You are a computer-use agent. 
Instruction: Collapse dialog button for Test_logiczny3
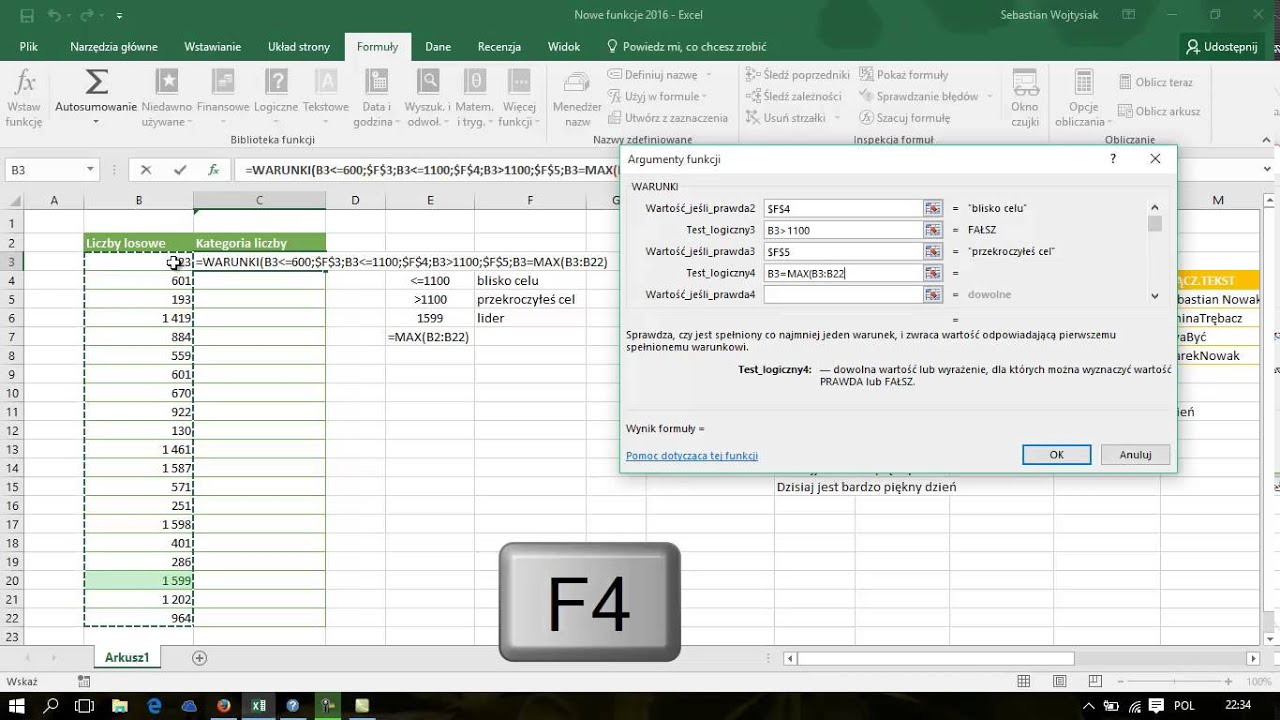pyautogui.click(x=933, y=230)
